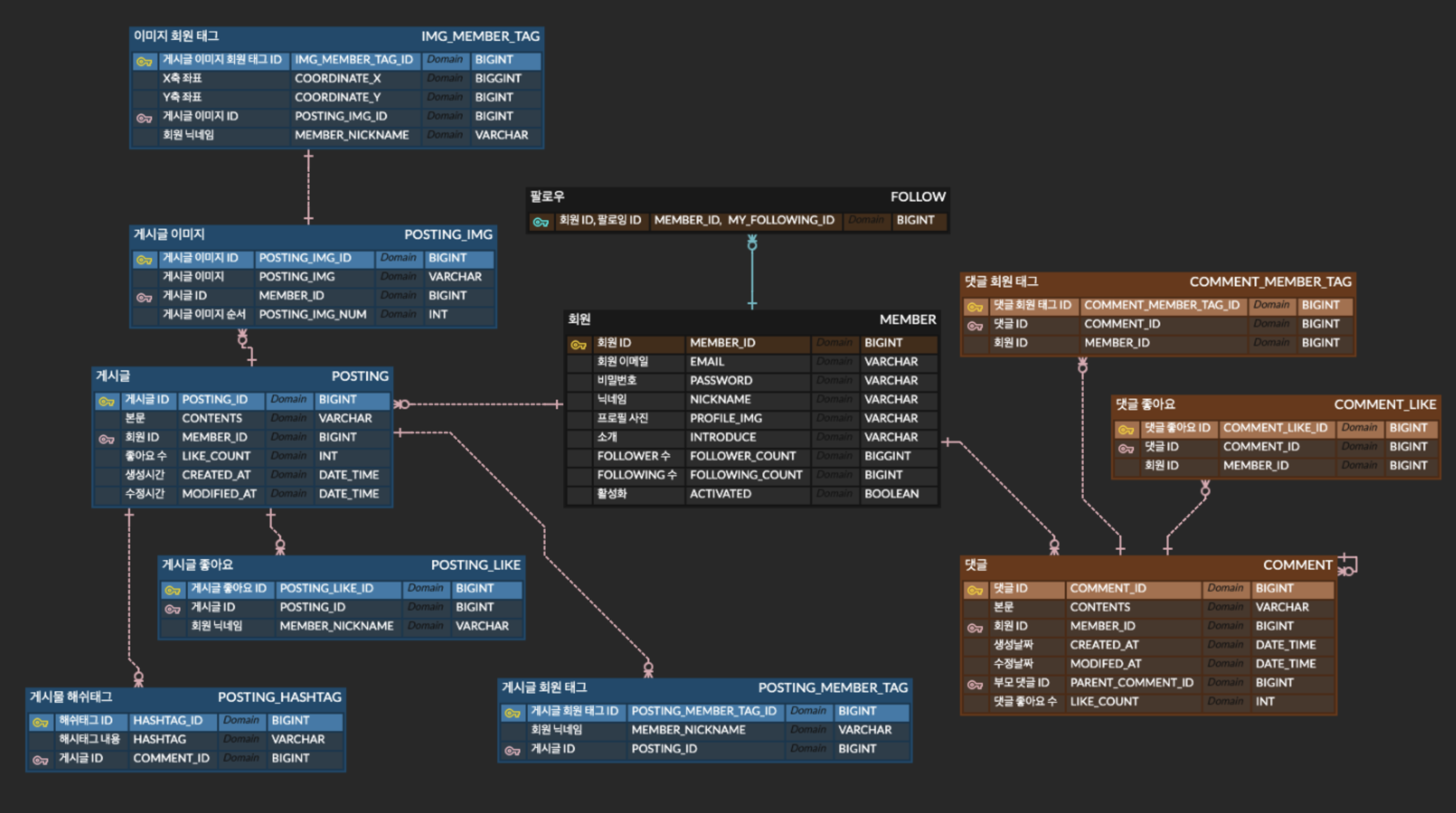Select the POSTING to MEMBER dashed relationship line
Screen dimensions: 1456x813
tap(480, 404)
